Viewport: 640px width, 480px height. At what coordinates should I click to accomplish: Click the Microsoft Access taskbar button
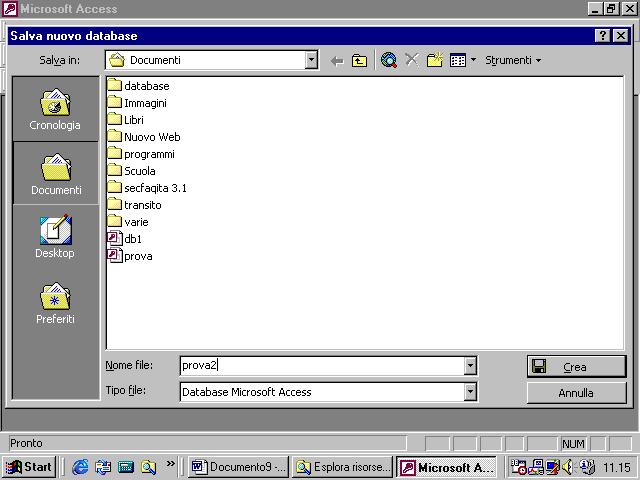pyautogui.click(x=447, y=467)
